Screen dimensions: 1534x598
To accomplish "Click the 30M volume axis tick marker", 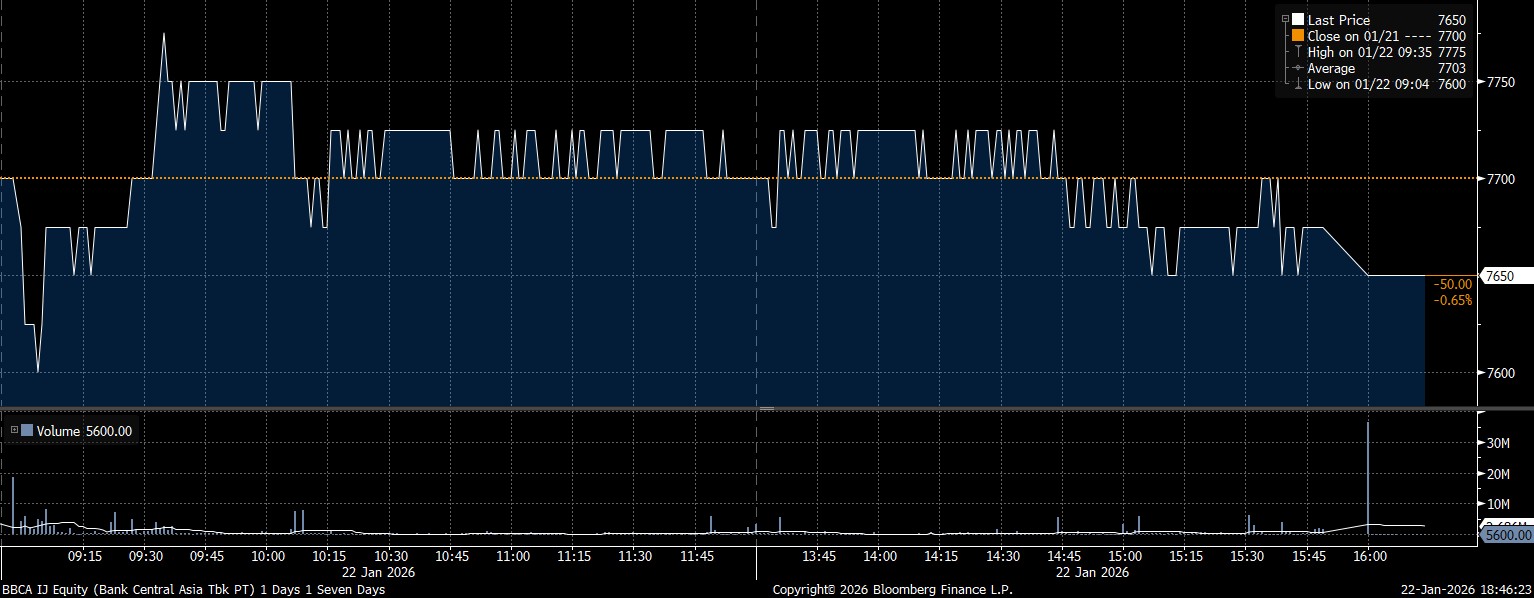I will click(x=1478, y=442).
